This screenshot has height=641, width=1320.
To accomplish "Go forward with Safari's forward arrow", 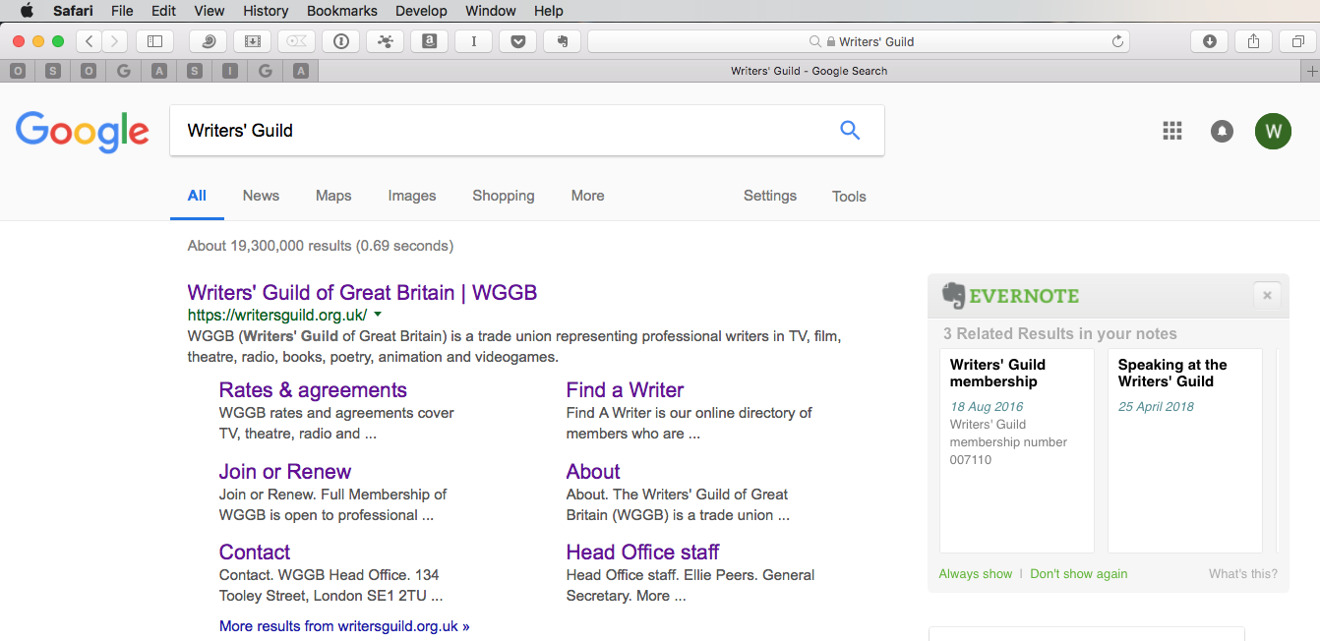I will [x=115, y=41].
